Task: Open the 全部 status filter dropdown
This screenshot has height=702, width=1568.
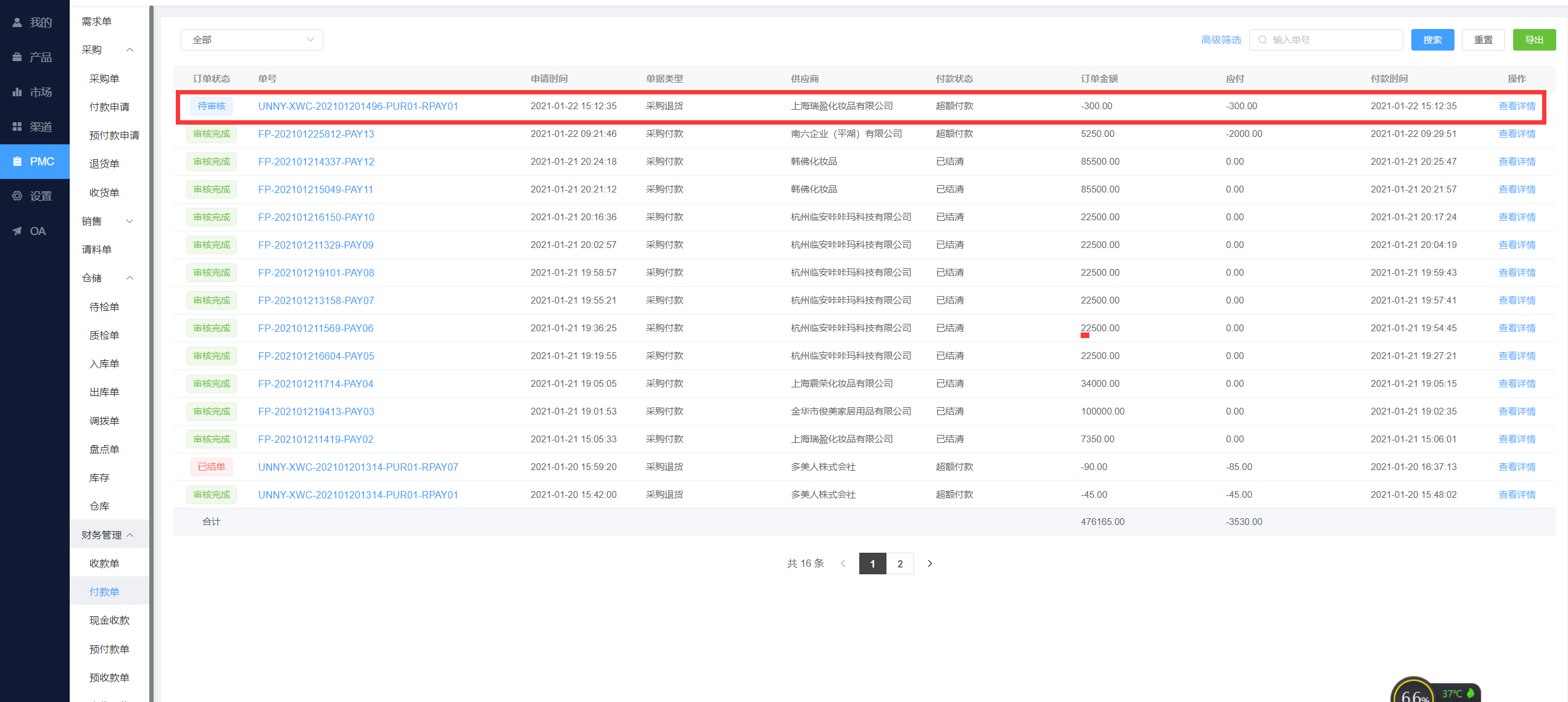Action: 252,40
